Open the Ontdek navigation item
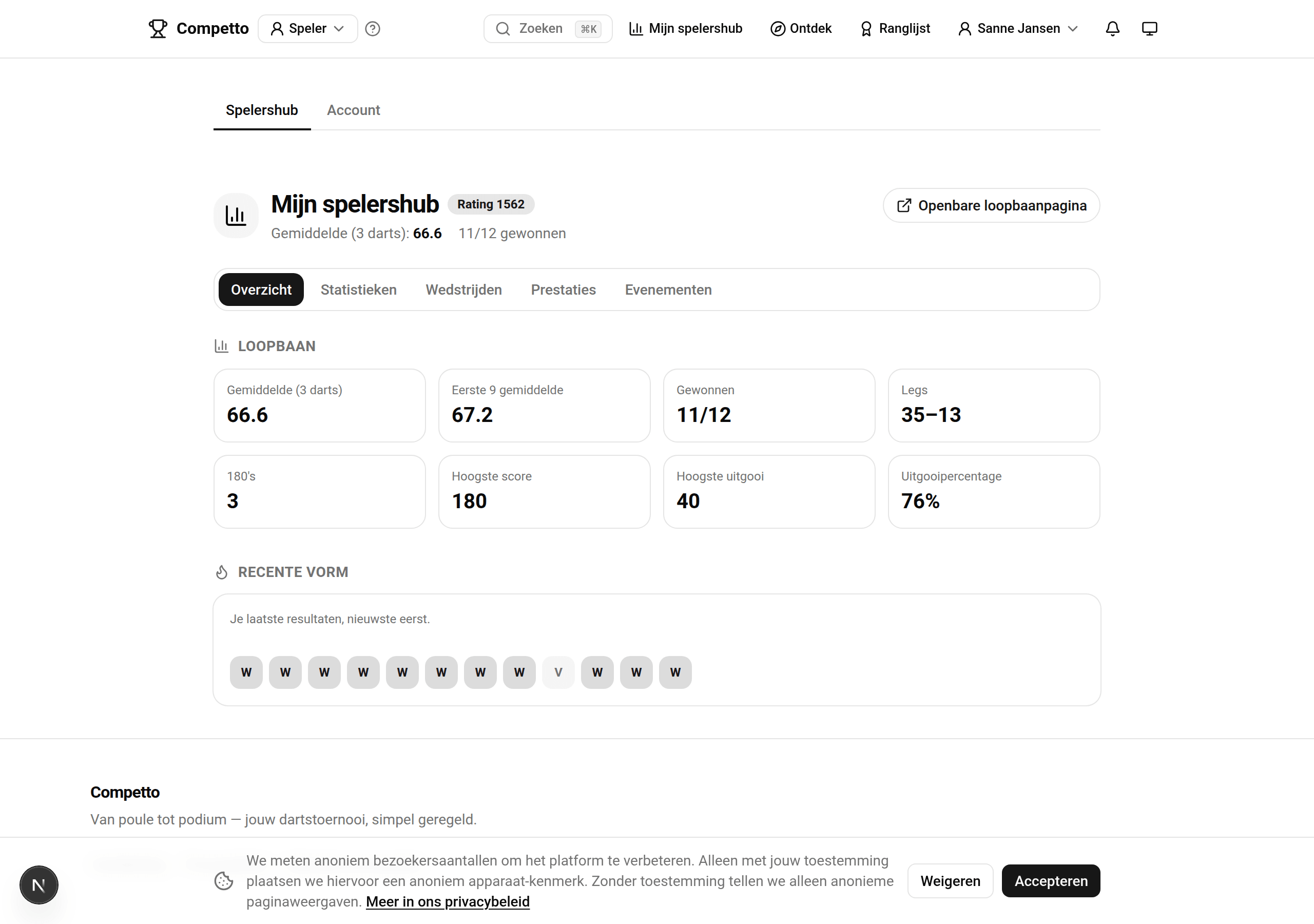The height and width of the screenshot is (924, 1314). (801, 29)
